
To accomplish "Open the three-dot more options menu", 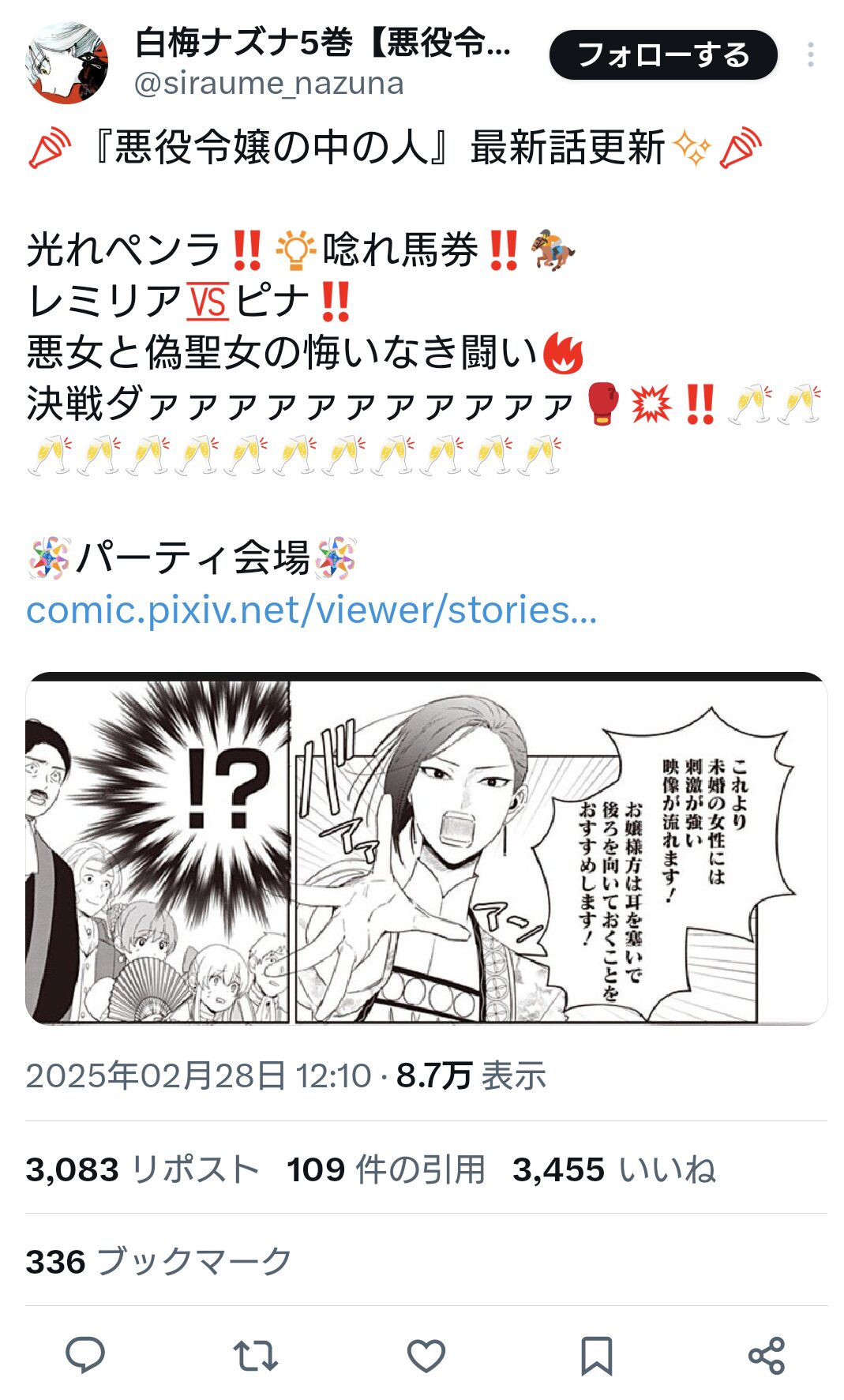I will point(811,54).
